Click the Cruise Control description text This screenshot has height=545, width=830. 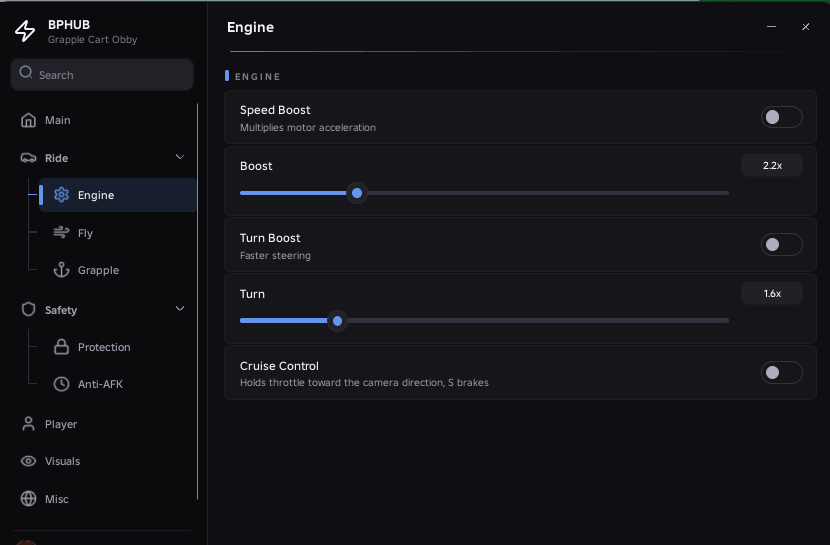coord(364,383)
